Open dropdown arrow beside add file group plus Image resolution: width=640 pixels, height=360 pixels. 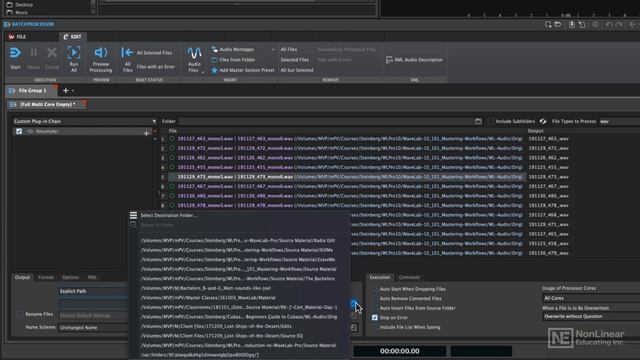[73, 91]
